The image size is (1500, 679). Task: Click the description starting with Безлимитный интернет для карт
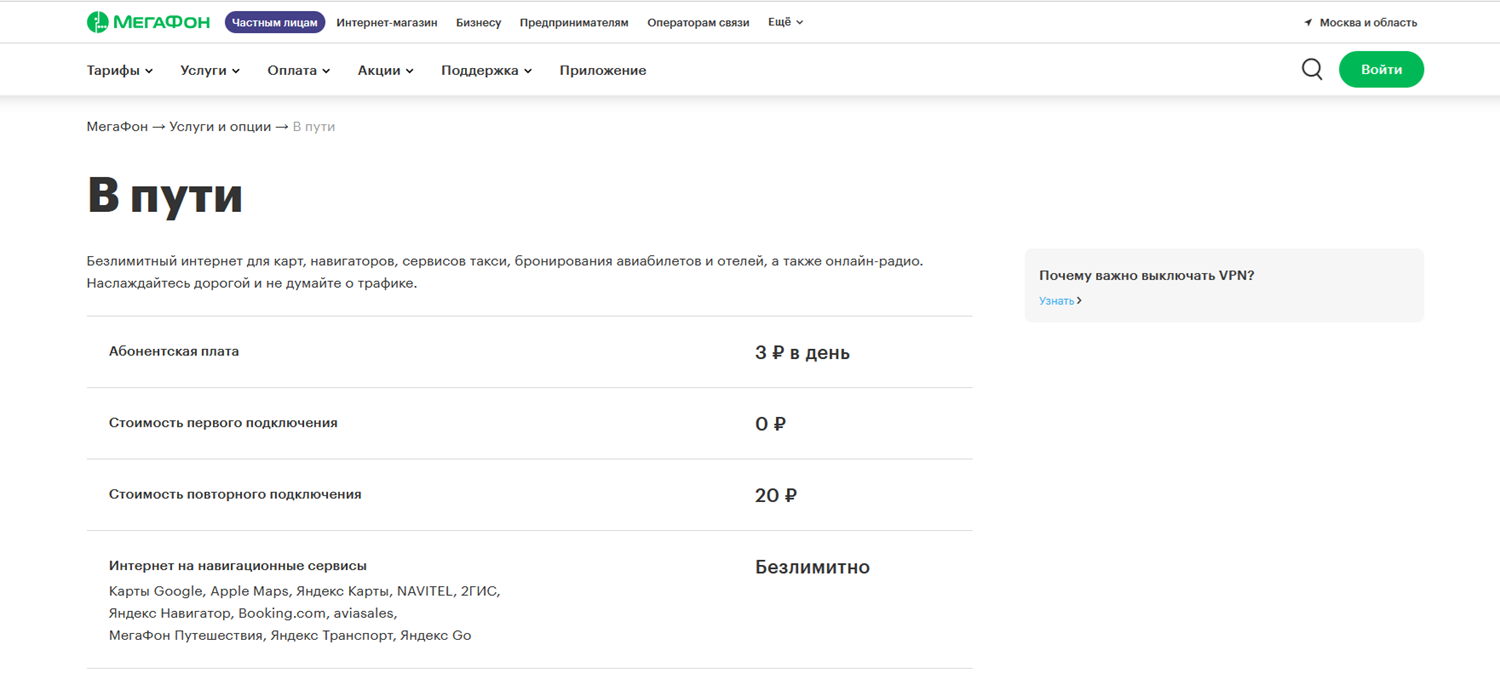505,261
